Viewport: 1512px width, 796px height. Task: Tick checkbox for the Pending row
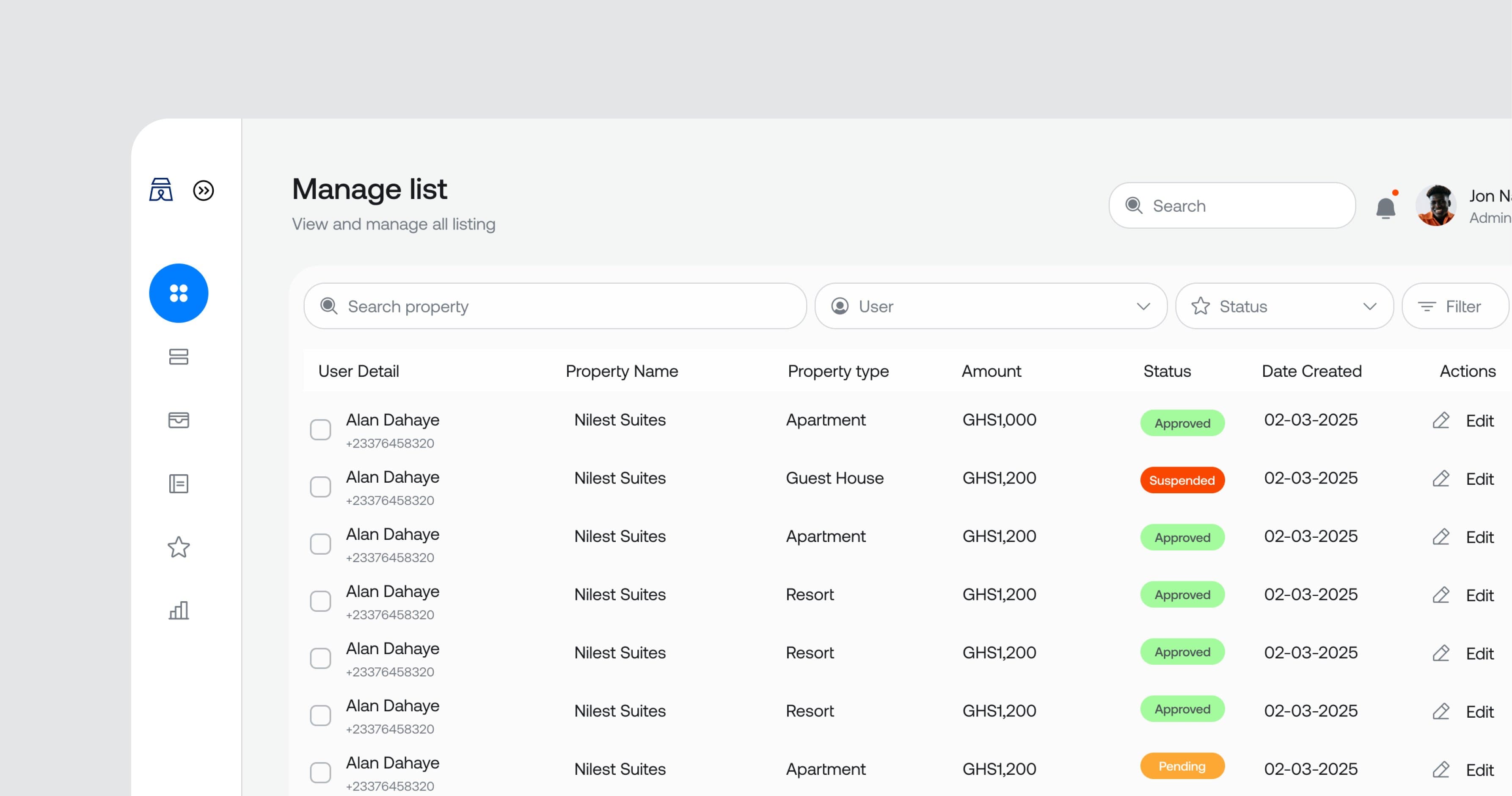tap(320, 773)
